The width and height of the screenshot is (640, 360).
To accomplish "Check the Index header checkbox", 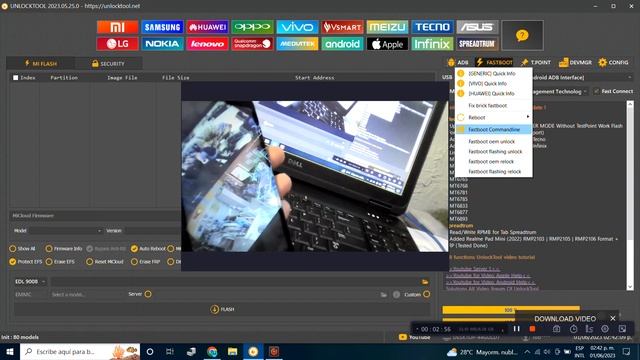I will click(16, 78).
